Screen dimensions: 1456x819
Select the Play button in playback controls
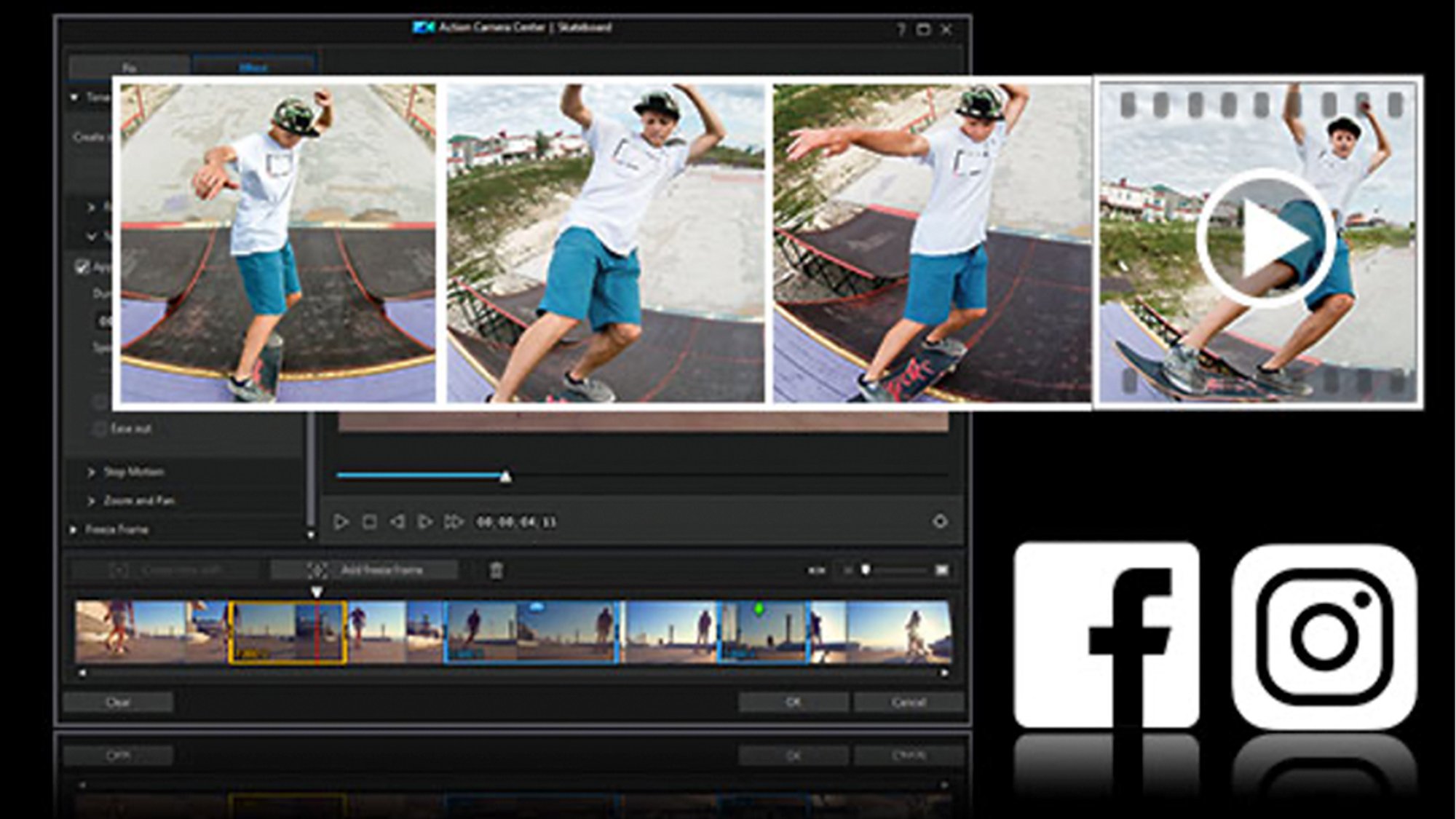pos(341,521)
